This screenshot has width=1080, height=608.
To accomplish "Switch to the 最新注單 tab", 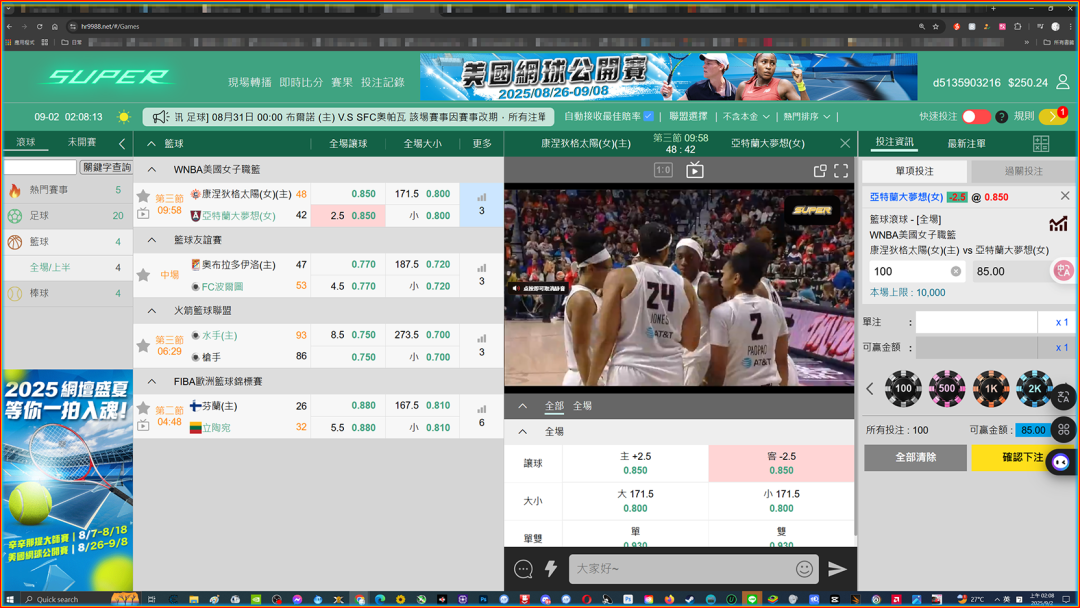I will (966, 143).
